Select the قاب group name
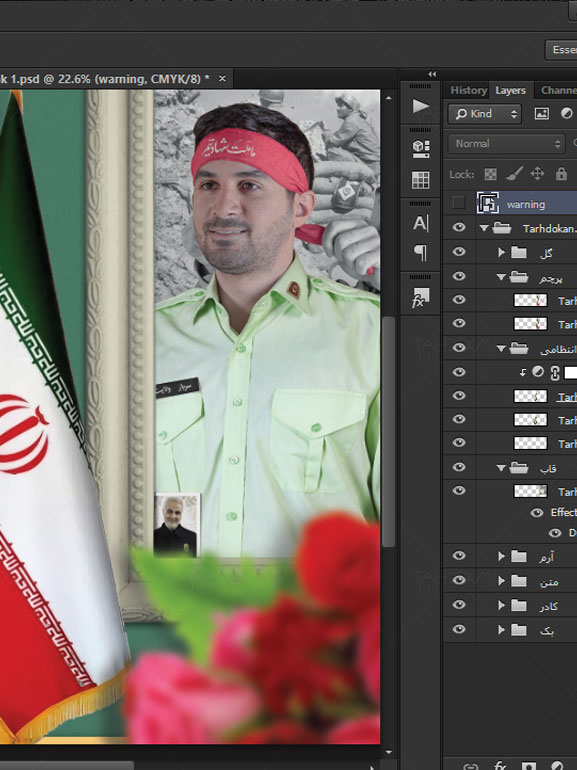 click(548, 468)
